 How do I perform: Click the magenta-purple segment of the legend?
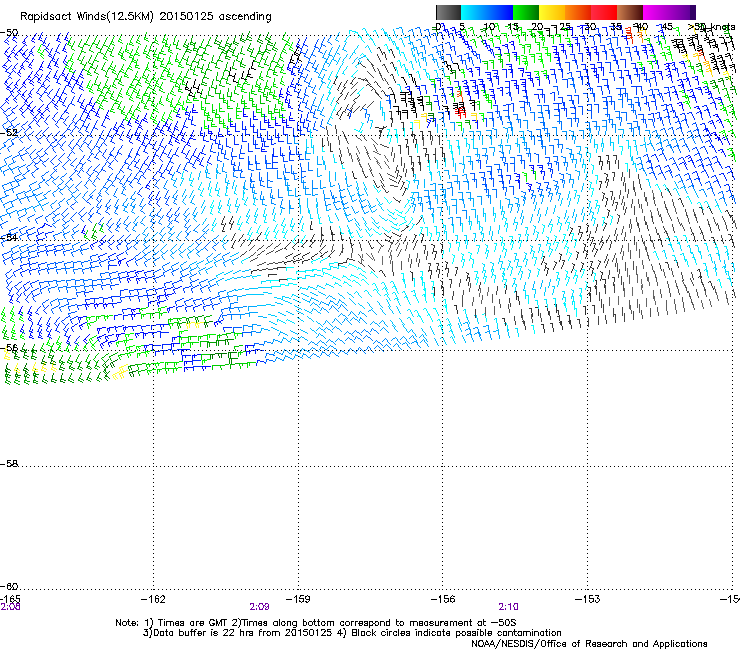pos(669,12)
